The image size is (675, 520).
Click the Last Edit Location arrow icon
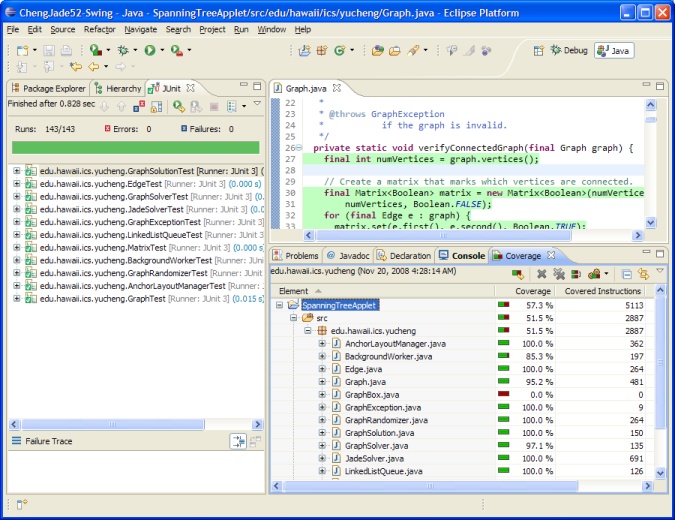(76, 66)
